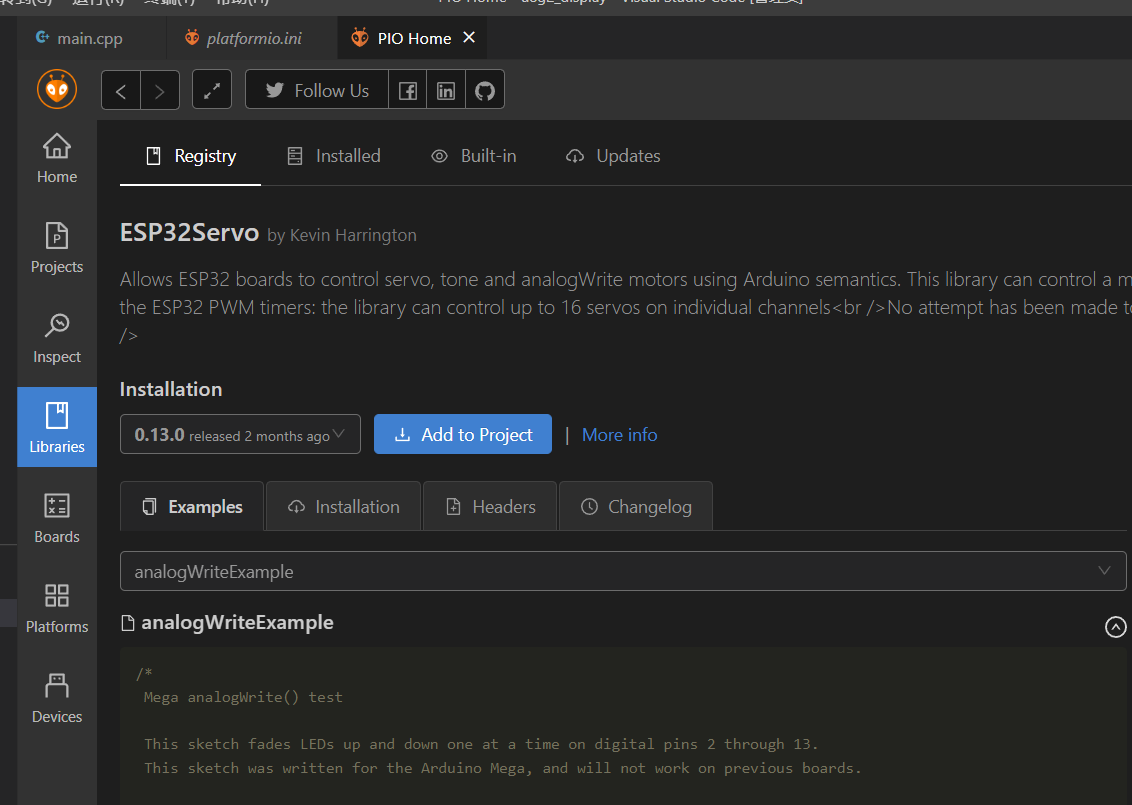Open Platforms in the sidebar
The width and height of the screenshot is (1132, 805).
pos(57,608)
